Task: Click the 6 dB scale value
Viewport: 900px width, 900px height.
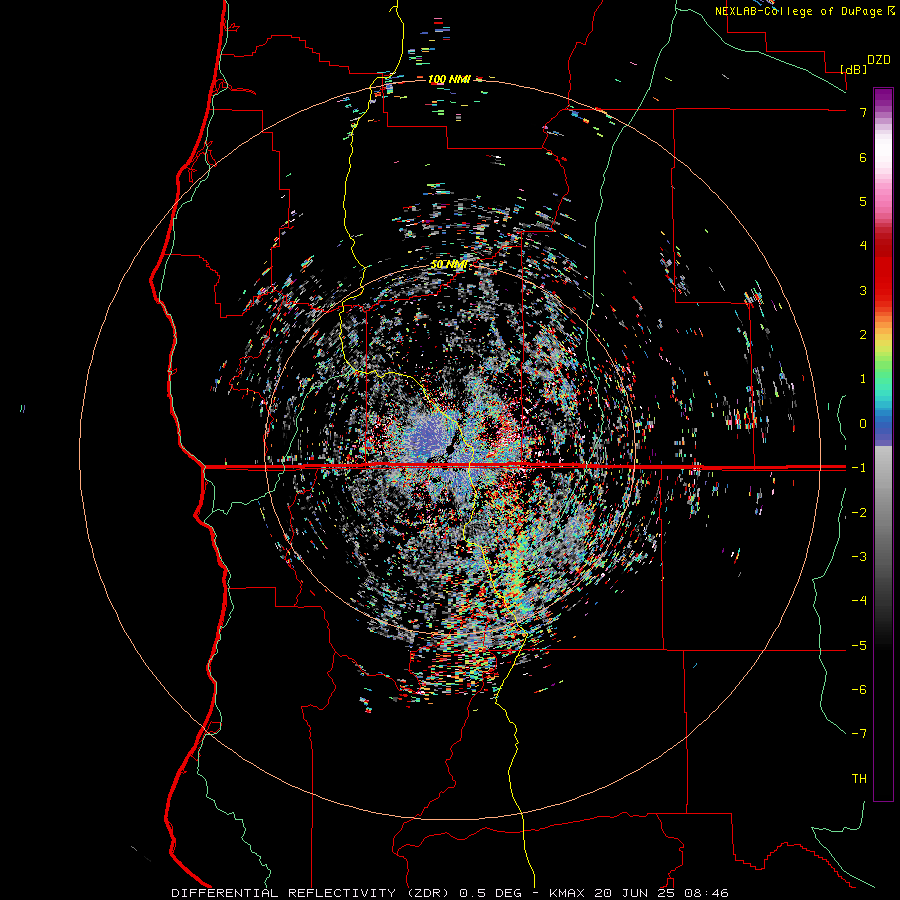Action: [x=863, y=157]
